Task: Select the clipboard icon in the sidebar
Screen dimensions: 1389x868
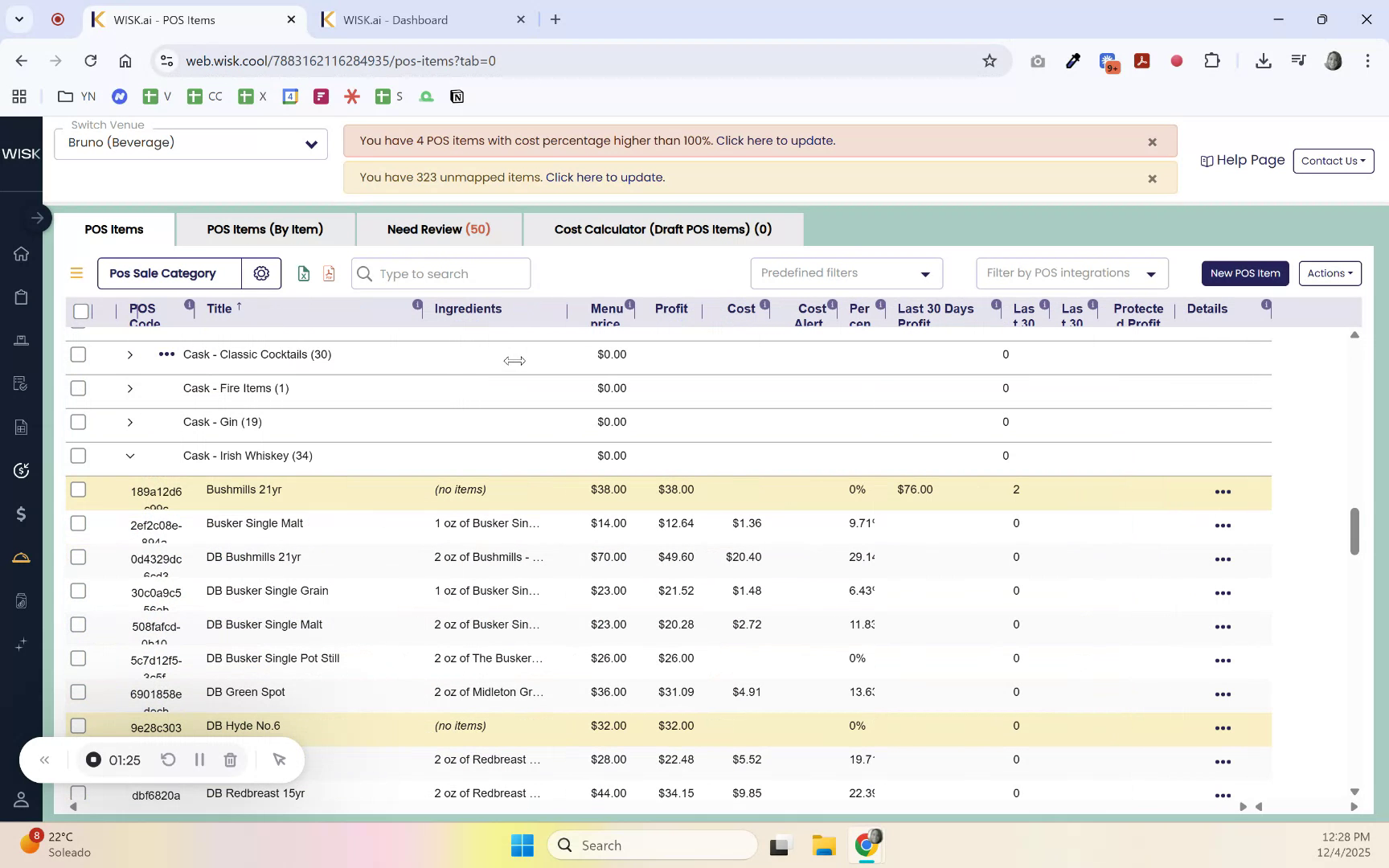Action: coord(21,297)
